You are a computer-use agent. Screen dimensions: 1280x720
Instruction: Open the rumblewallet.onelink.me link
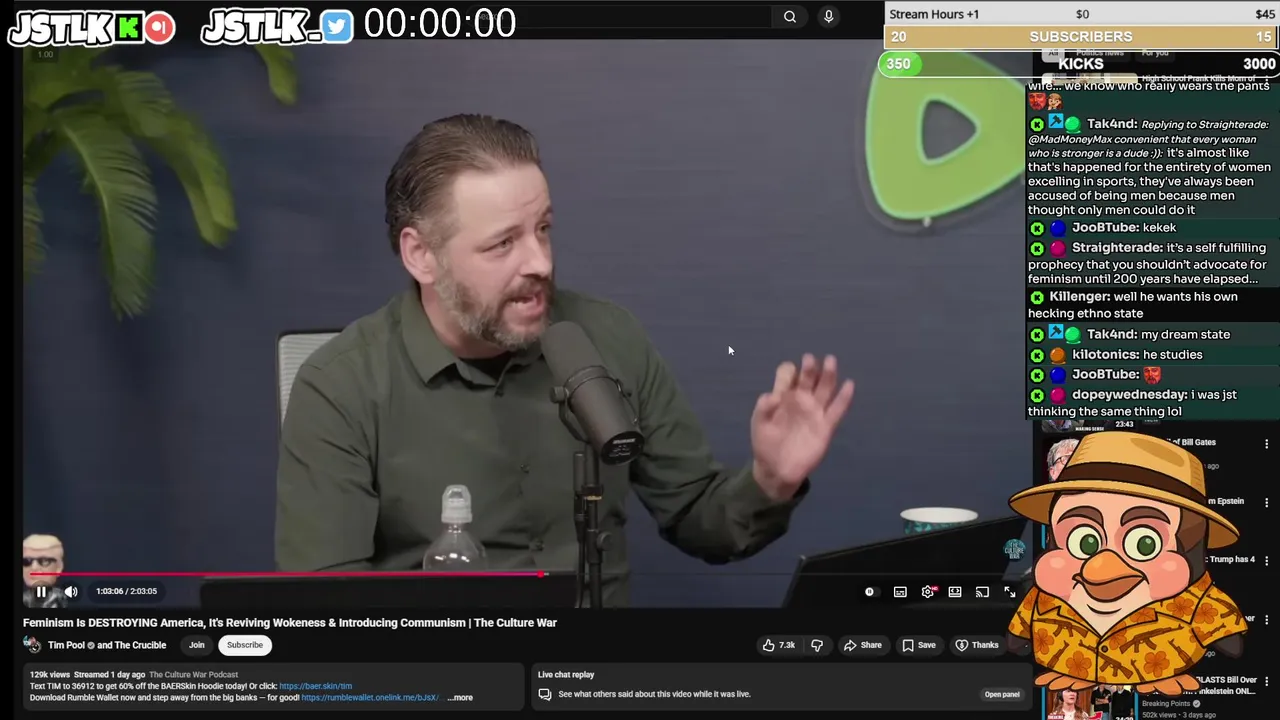coord(371,698)
